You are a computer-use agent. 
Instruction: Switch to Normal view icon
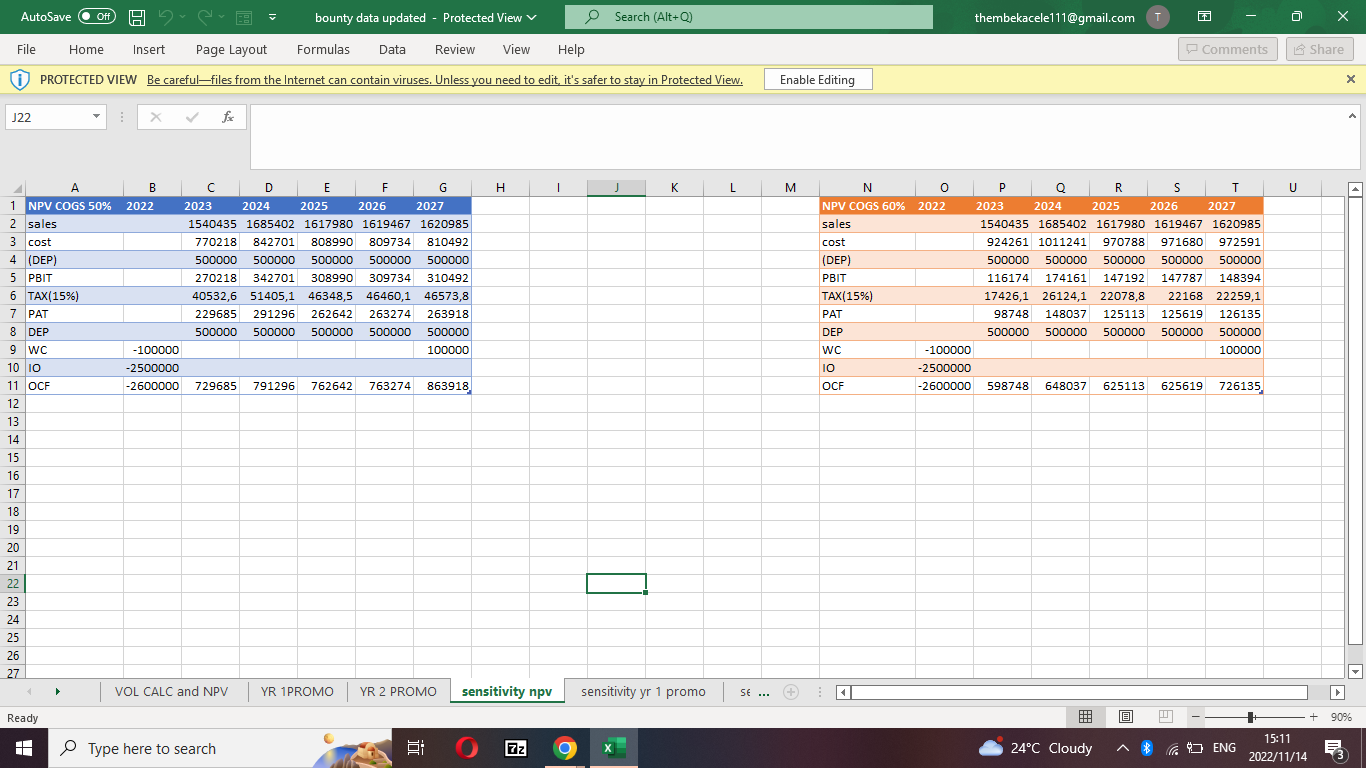(1085, 717)
